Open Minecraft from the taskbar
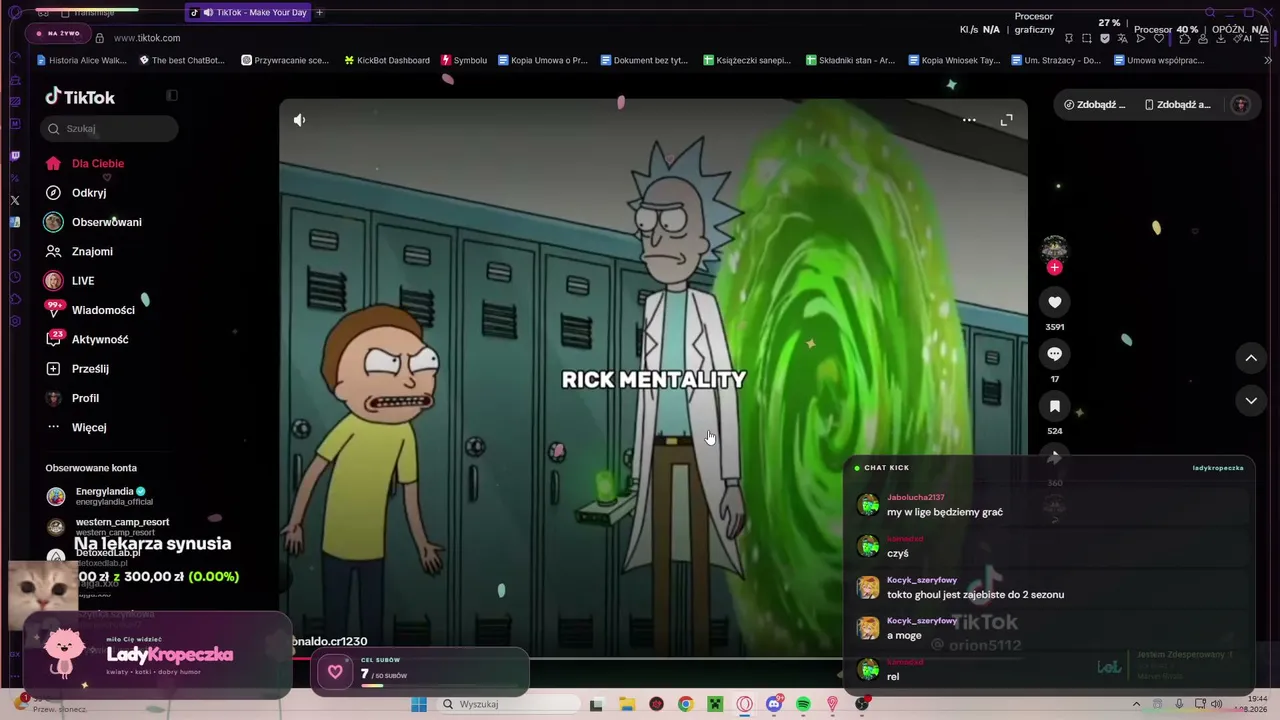The image size is (1280, 720). [x=715, y=704]
